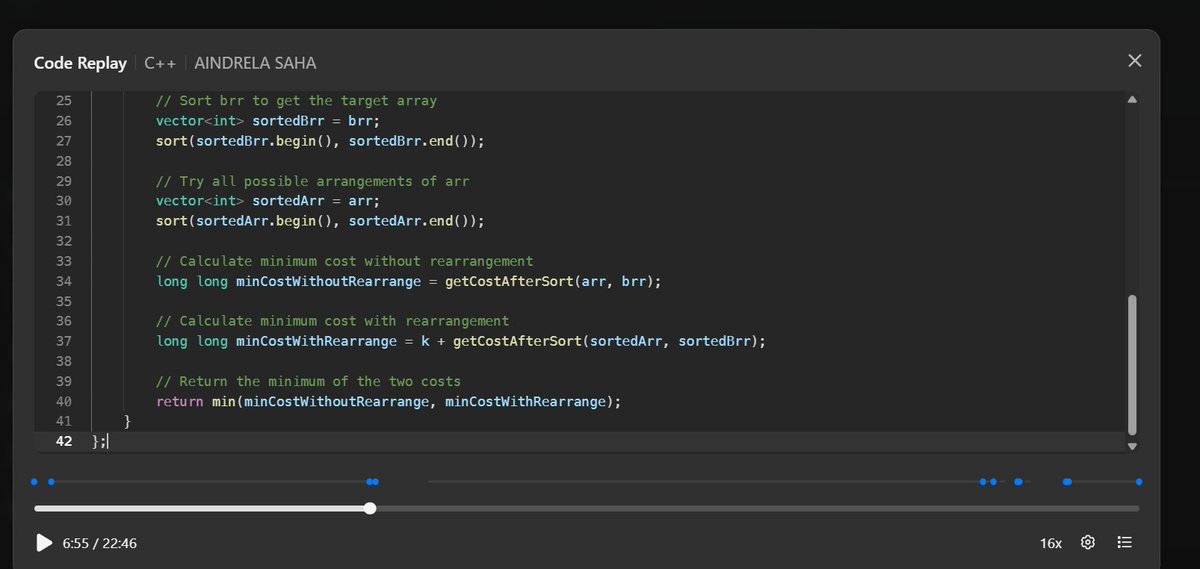Click line number 28 in gutter
The width and height of the screenshot is (1200, 569).
click(x=63, y=161)
